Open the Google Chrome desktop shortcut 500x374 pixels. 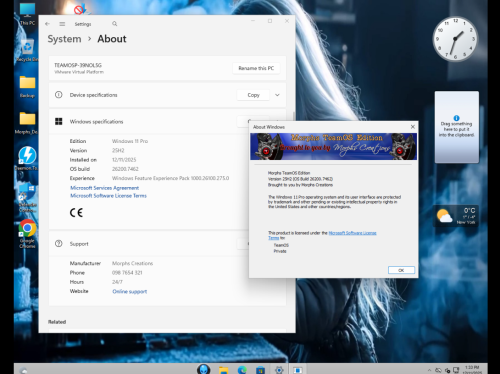coord(27,233)
